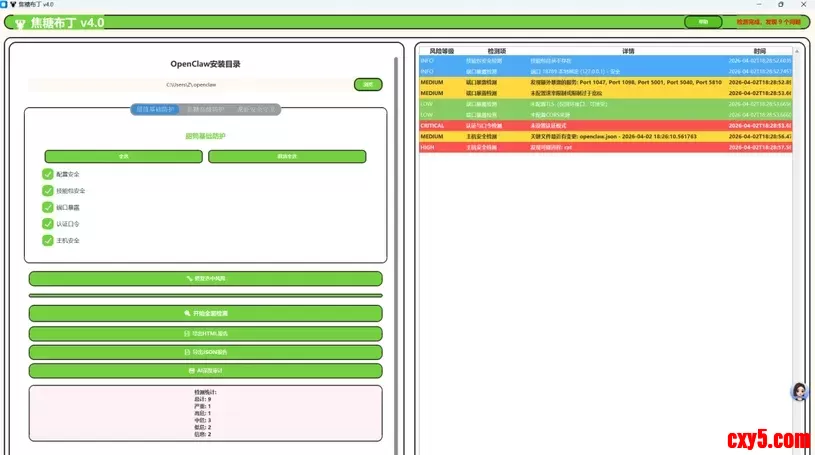The image size is (815, 455).
Task: Uncheck the 认证口令 checkbox
Action: coord(48,224)
